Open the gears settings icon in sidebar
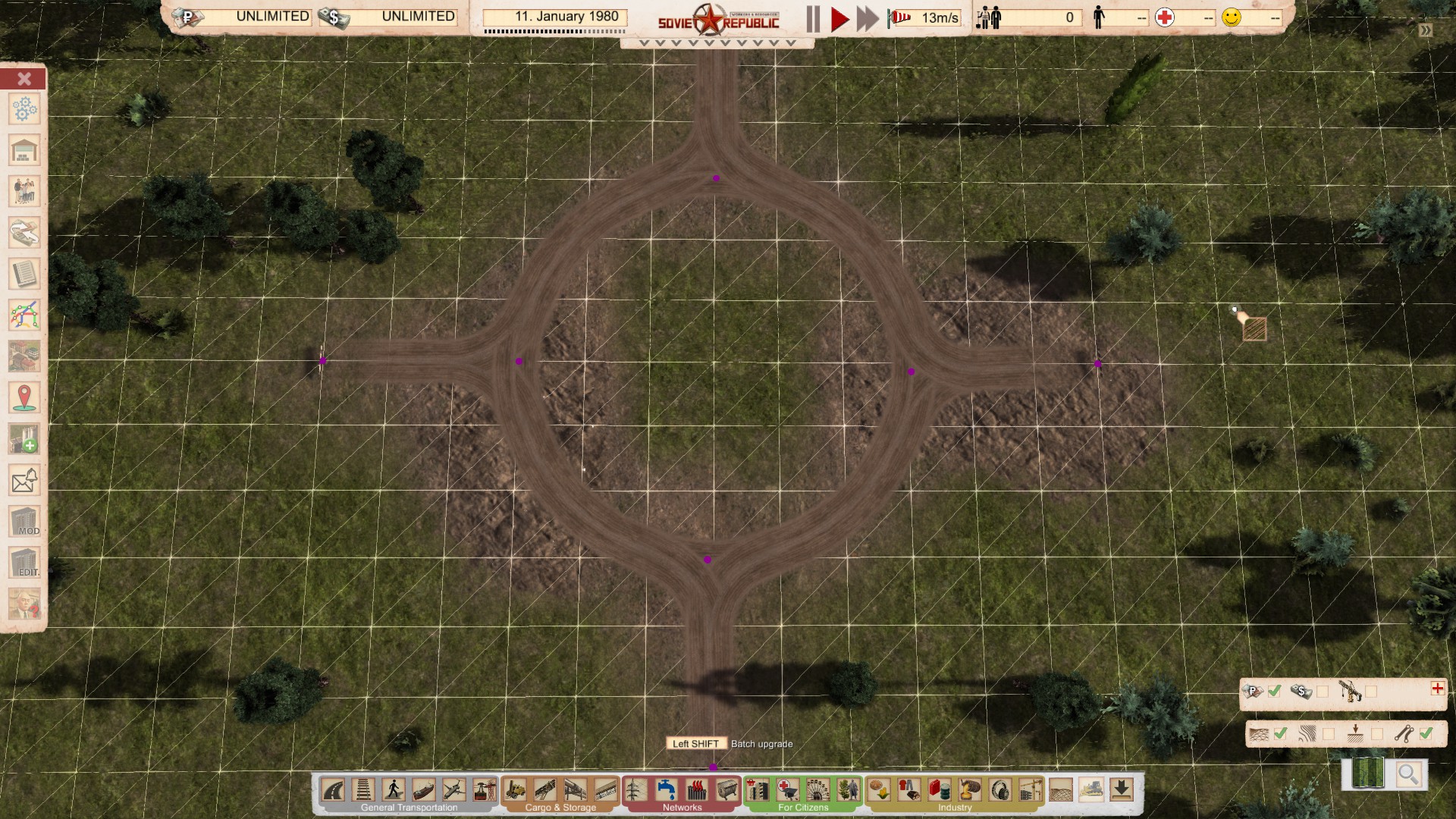The height and width of the screenshot is (819, 1456). click(24, 109)
